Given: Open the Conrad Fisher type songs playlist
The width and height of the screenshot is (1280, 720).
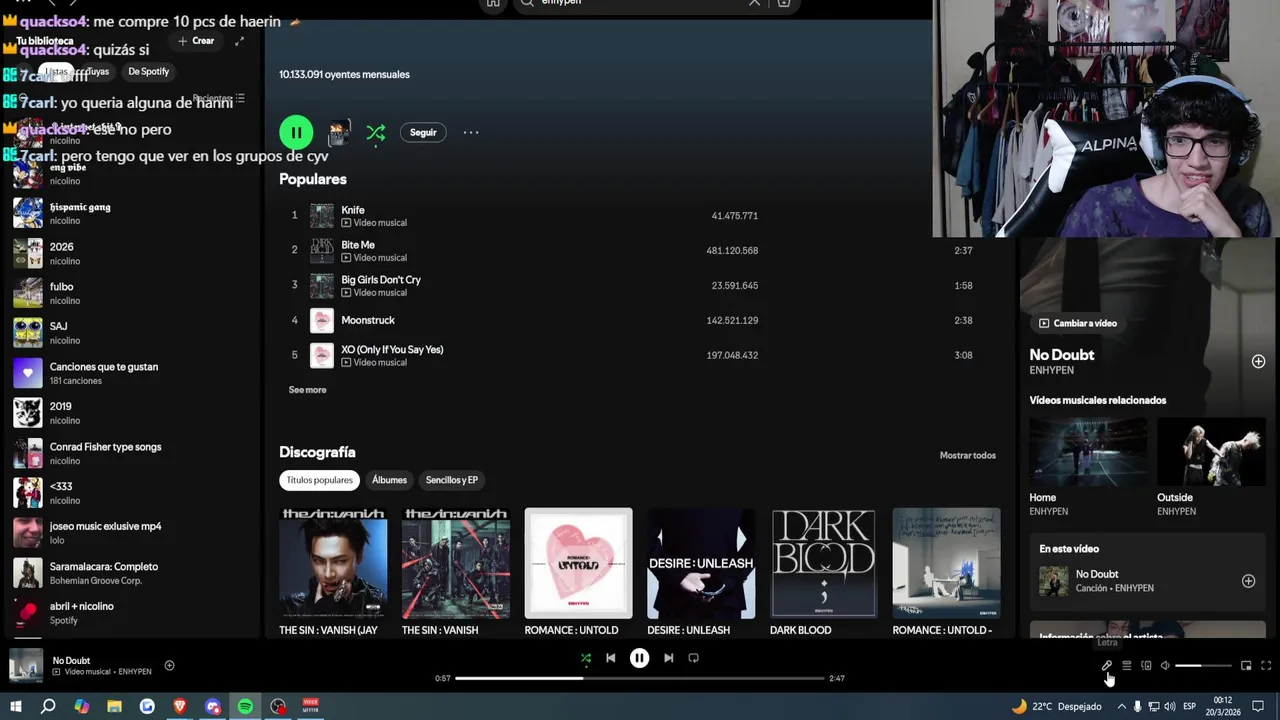Looking at the screenshot, I should 130,453.
